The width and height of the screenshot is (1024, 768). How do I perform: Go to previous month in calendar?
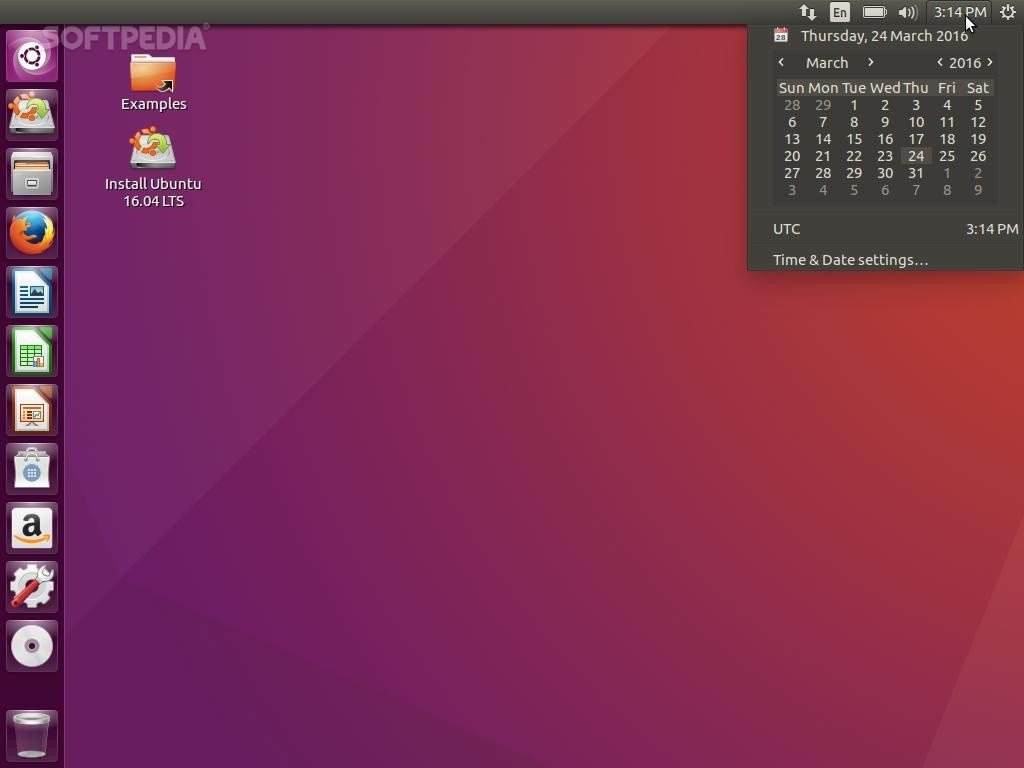(782, 62)
